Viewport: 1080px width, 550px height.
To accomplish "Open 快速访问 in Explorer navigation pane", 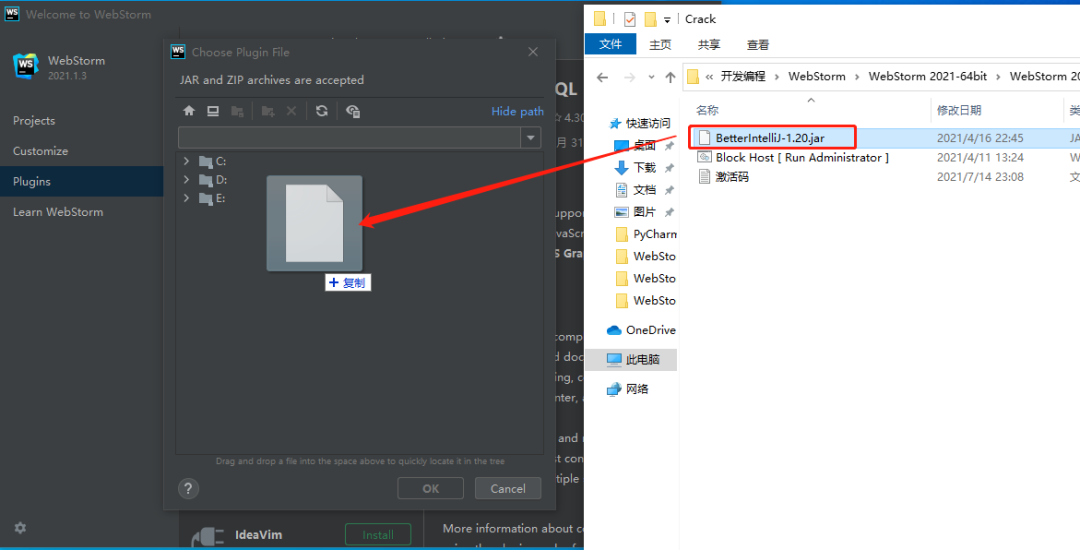I will tap(640, 123).
